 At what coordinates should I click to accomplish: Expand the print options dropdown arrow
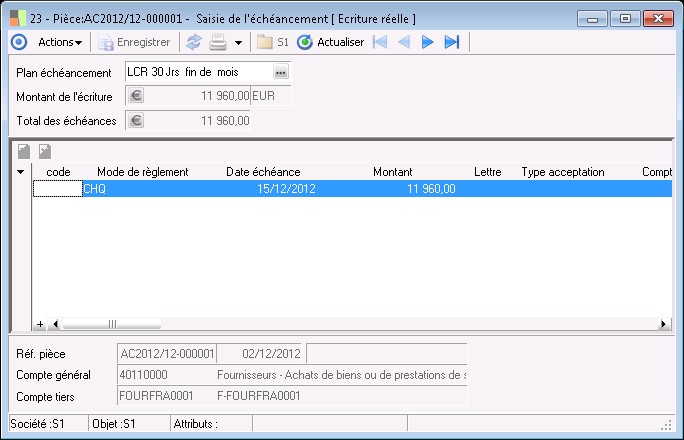238,43
